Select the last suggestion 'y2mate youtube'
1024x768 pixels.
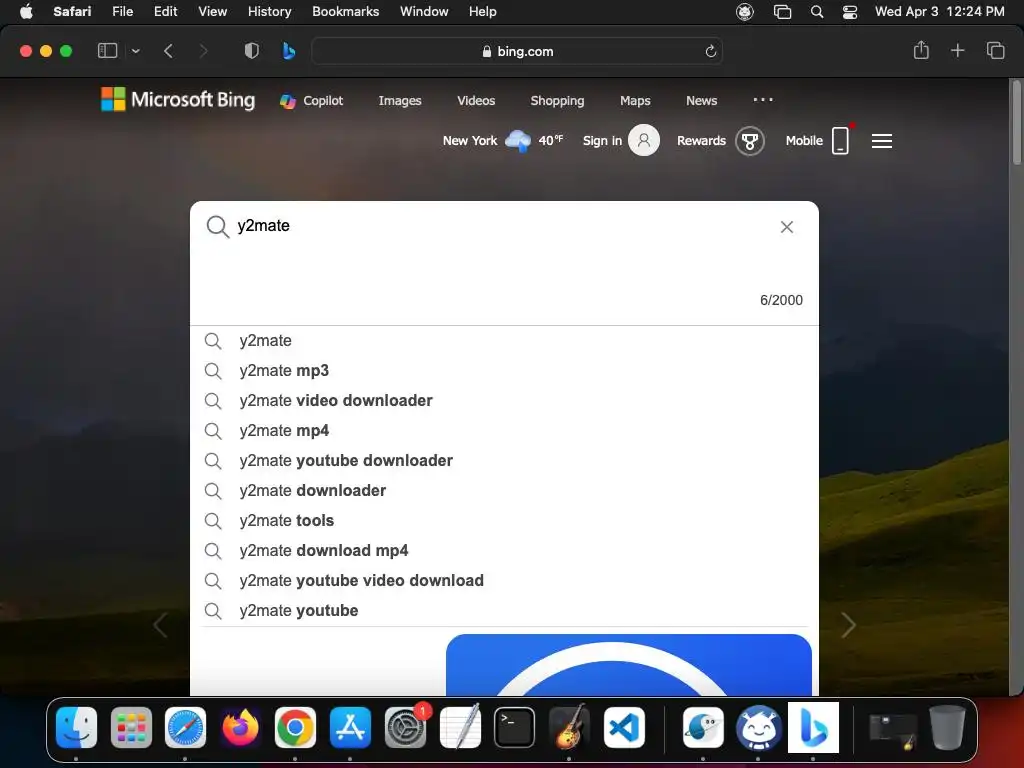[x=504, y=611]
